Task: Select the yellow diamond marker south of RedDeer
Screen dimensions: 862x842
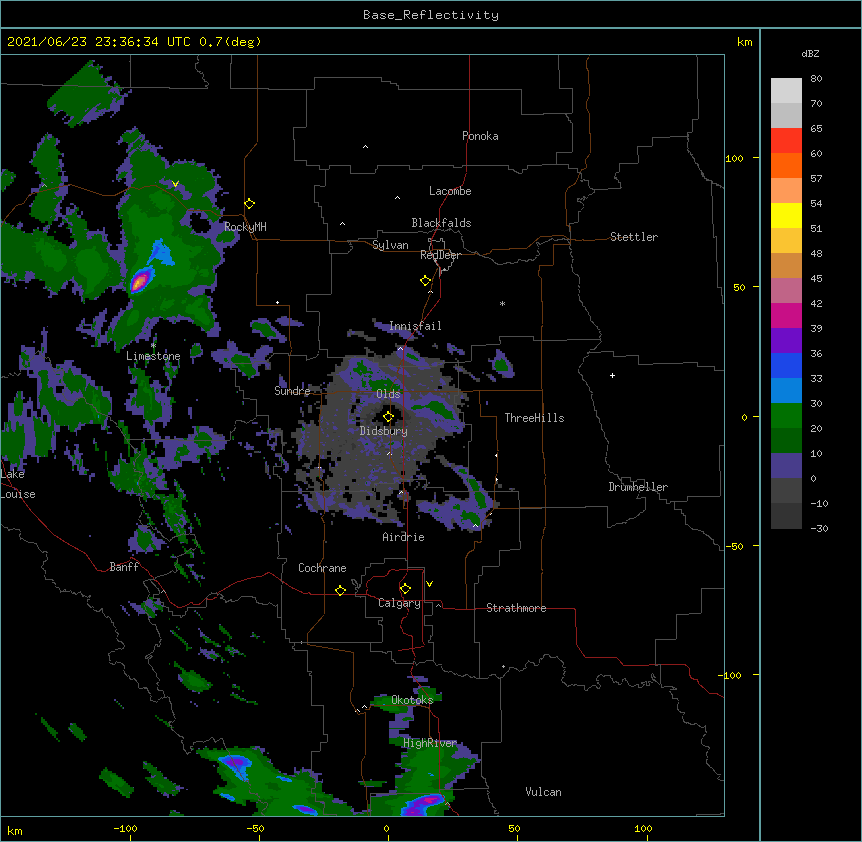Action: (x=426, y=281)
